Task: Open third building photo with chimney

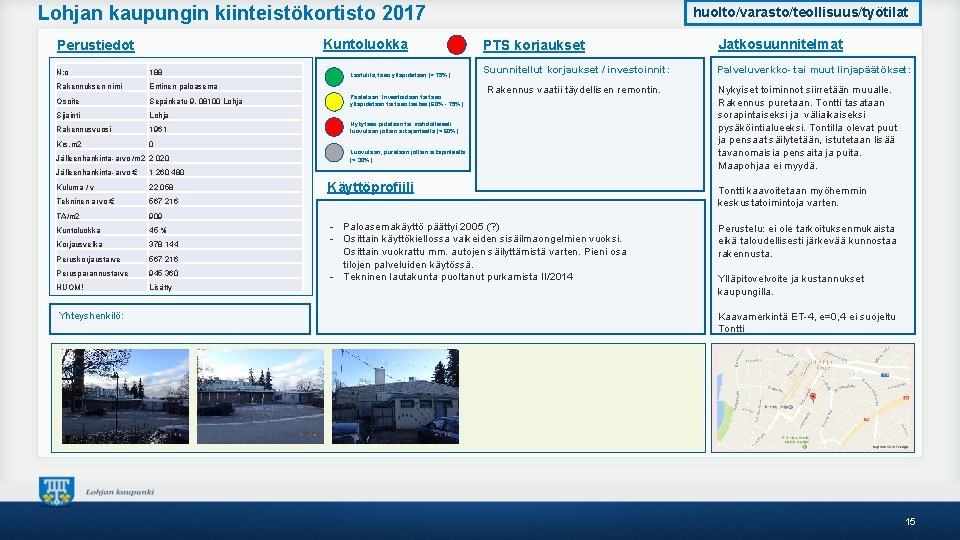Action: (396, 396)
